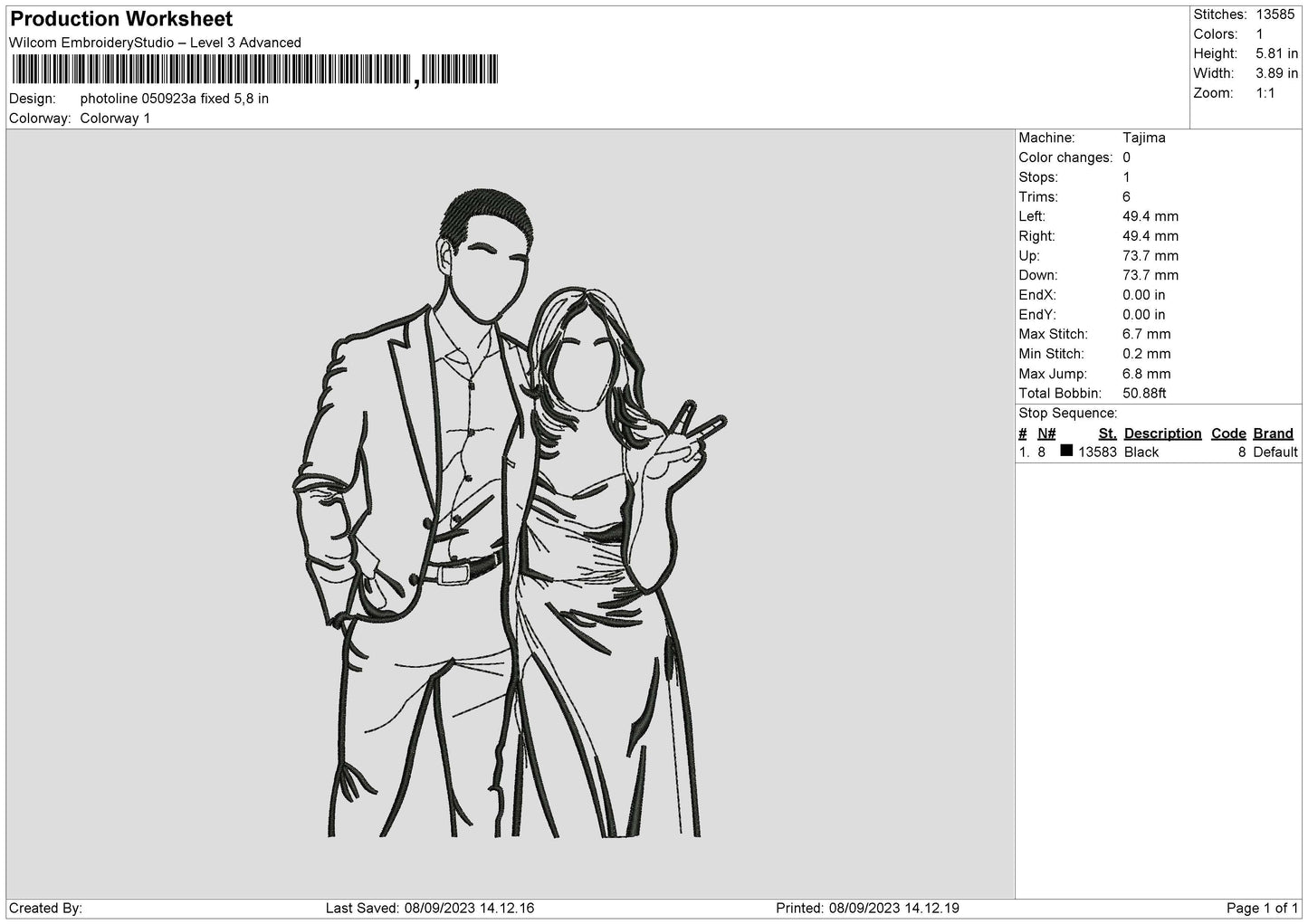Click 'Wilcom EmbroideryStudio – Level 3 Advanced' text
The height and width of the screenshot is (924, 1308).
[155, 43]
